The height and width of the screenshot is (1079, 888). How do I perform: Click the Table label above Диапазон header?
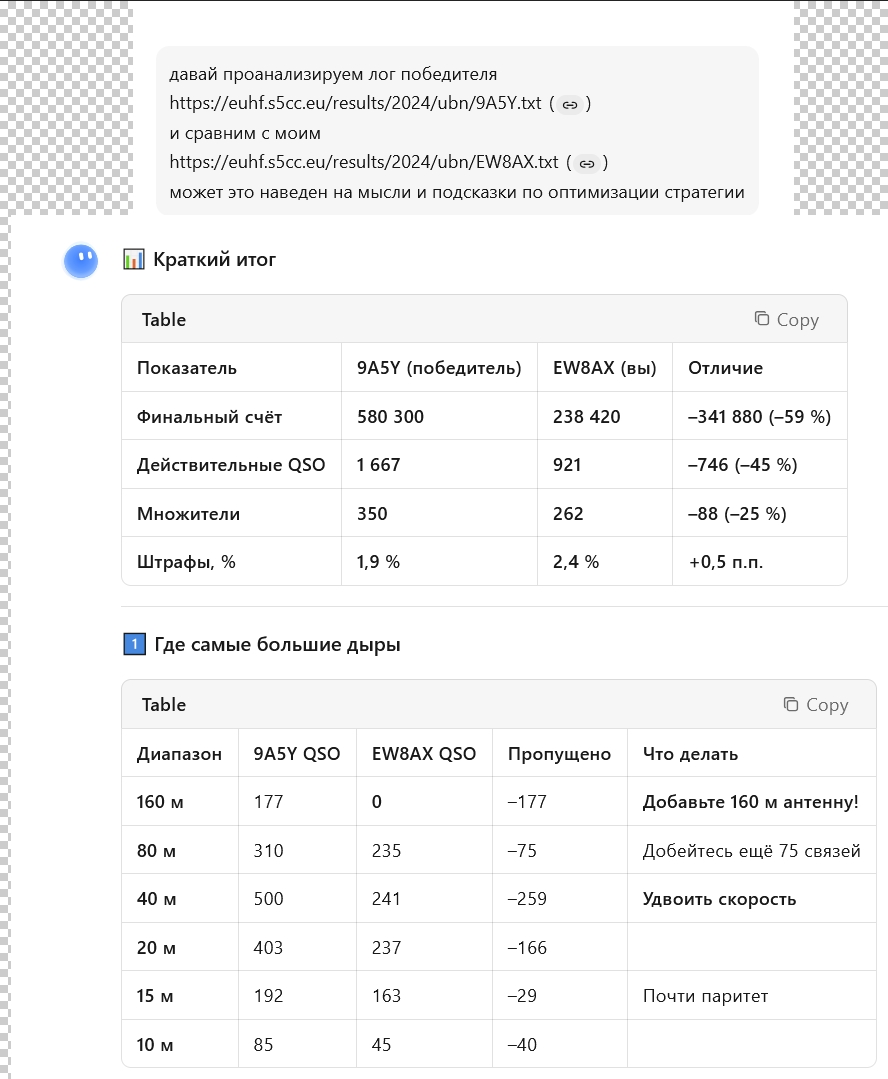pos(164,705)
